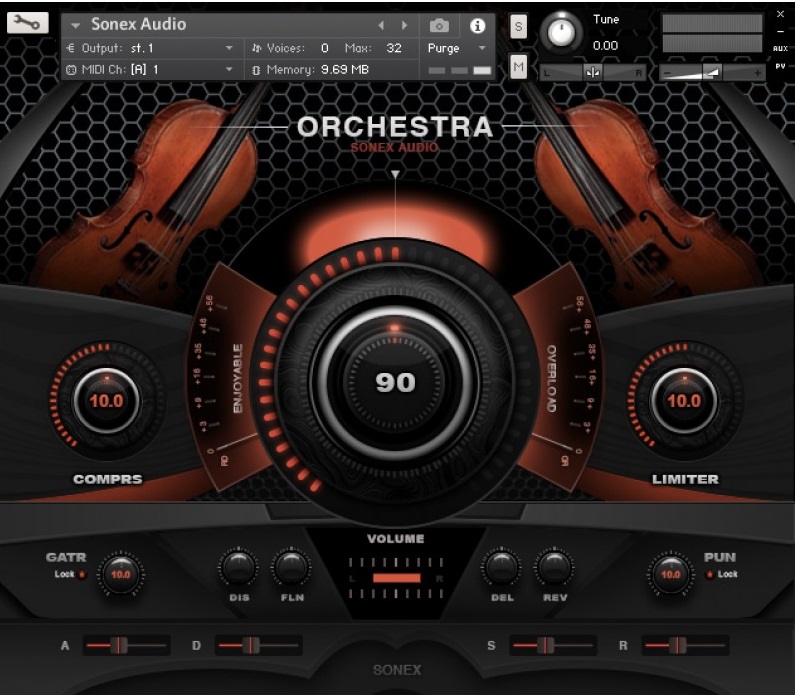Click the COMPRS label
The image size is (795, 695).
[x=107, y=479]
